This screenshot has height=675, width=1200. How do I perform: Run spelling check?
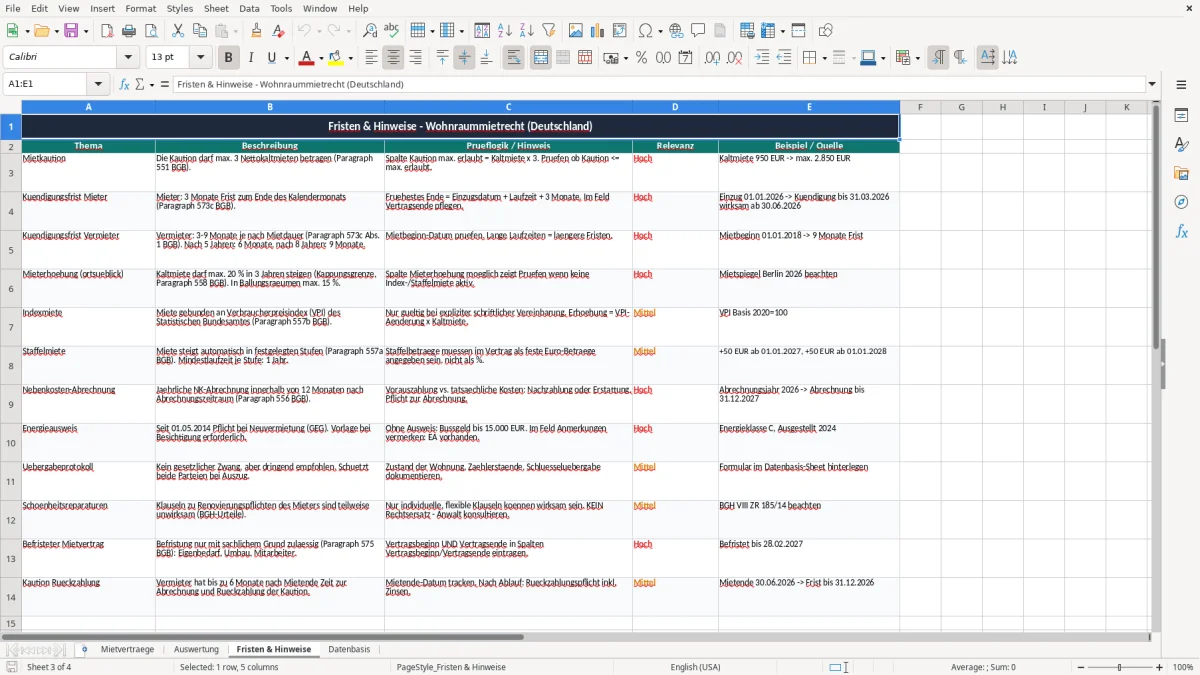pyautogui.click(x=392, y=31)
